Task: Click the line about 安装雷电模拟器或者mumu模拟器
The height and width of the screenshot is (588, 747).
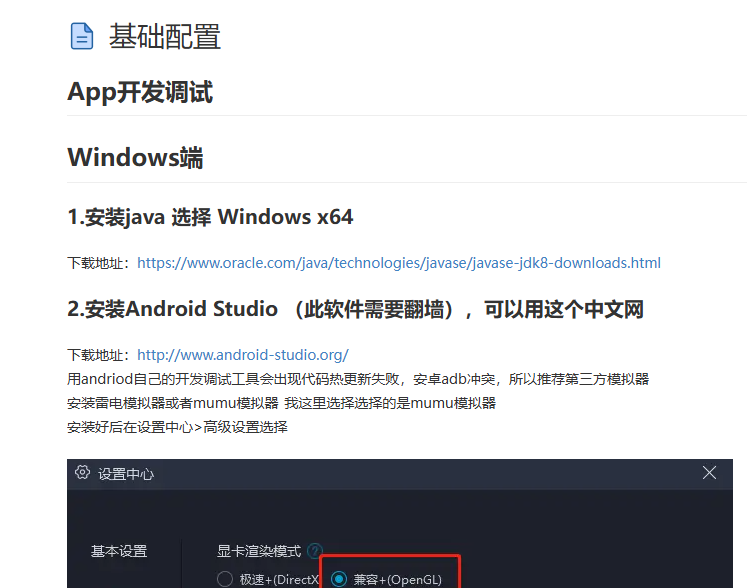Action: [x=282, y=403]
